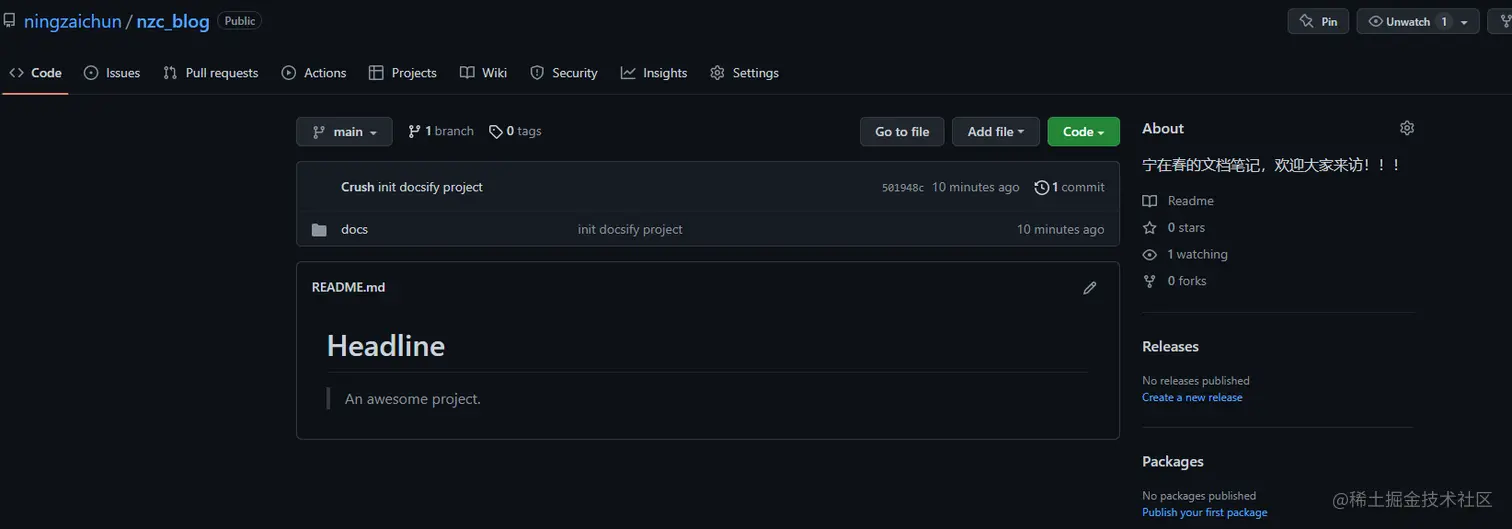
Task: Jump to Readme from About section
Action: click(x=1179, y=201)
